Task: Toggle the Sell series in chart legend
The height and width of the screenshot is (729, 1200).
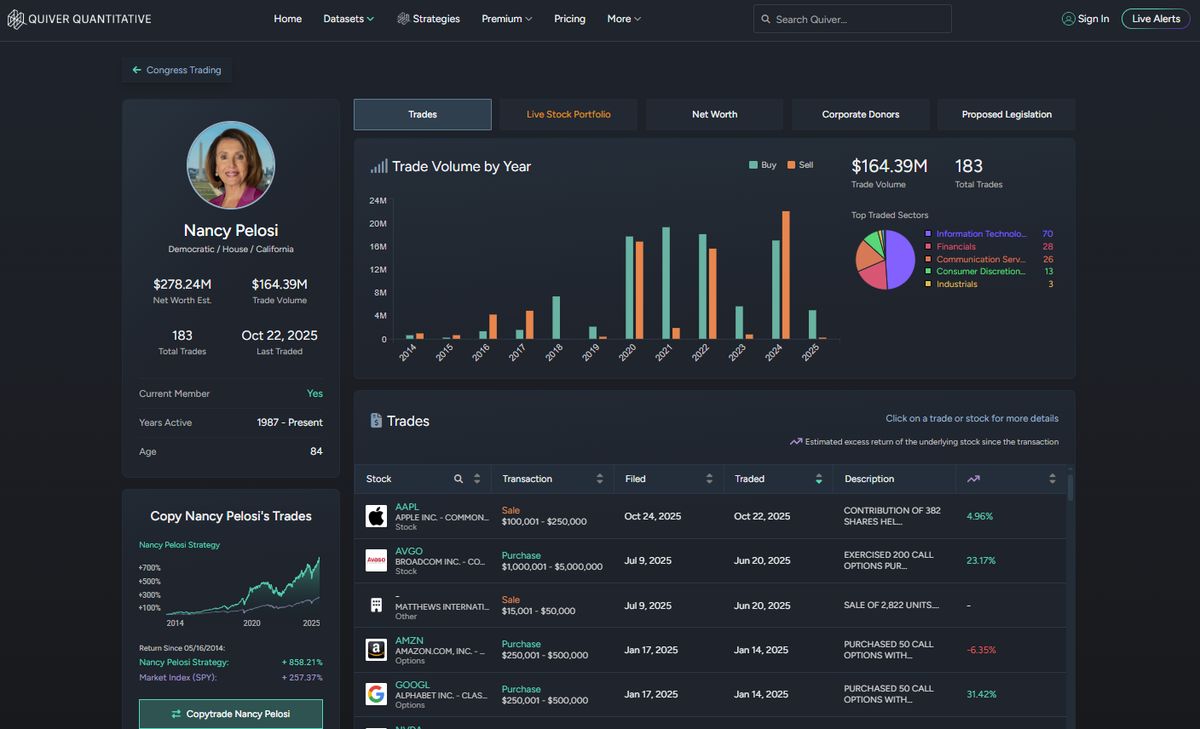Action: point(800,165)
